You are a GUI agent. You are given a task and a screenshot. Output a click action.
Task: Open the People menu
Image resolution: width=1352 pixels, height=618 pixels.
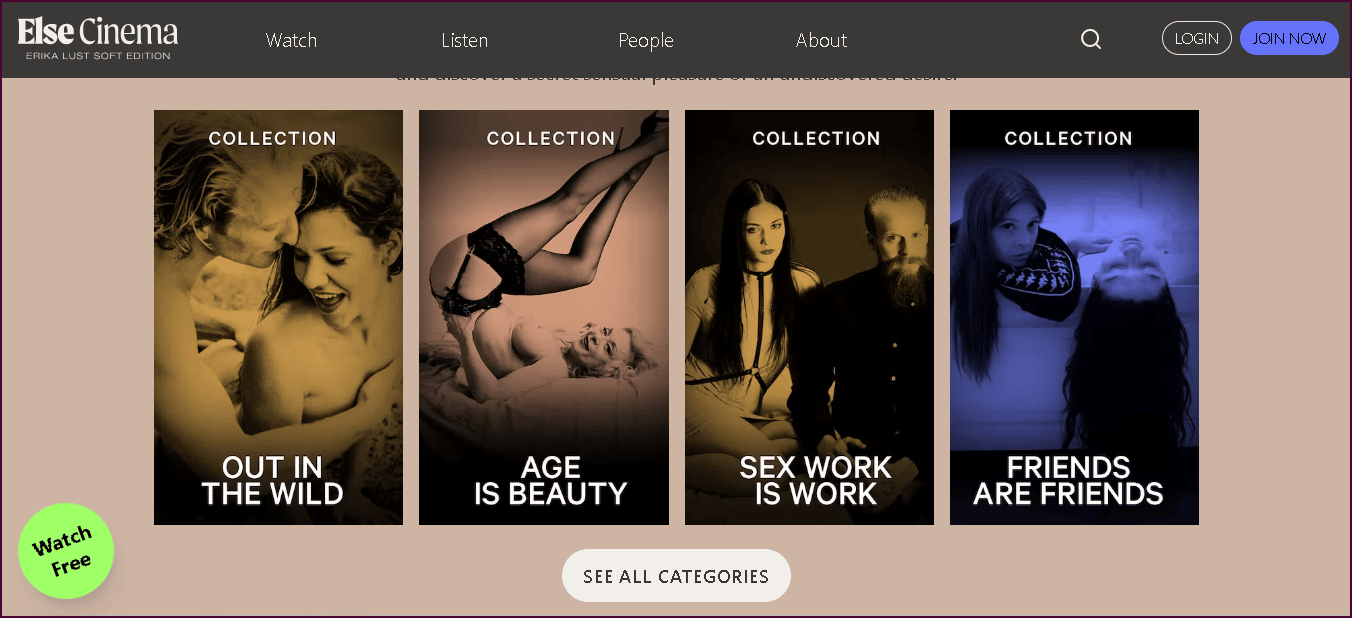coord(646,40)
